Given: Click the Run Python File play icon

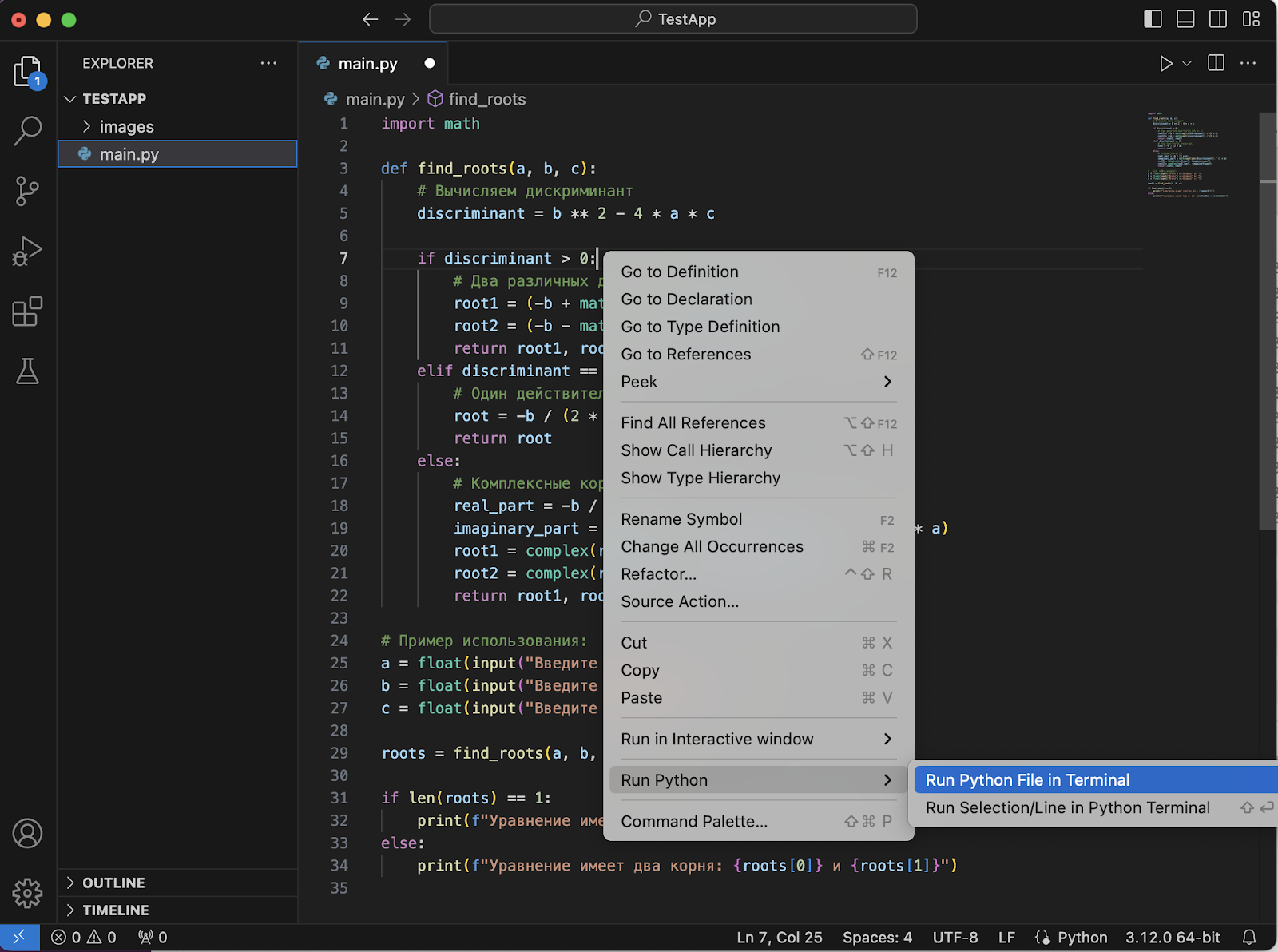Looking at the screenshot, I should point(1166,63).
